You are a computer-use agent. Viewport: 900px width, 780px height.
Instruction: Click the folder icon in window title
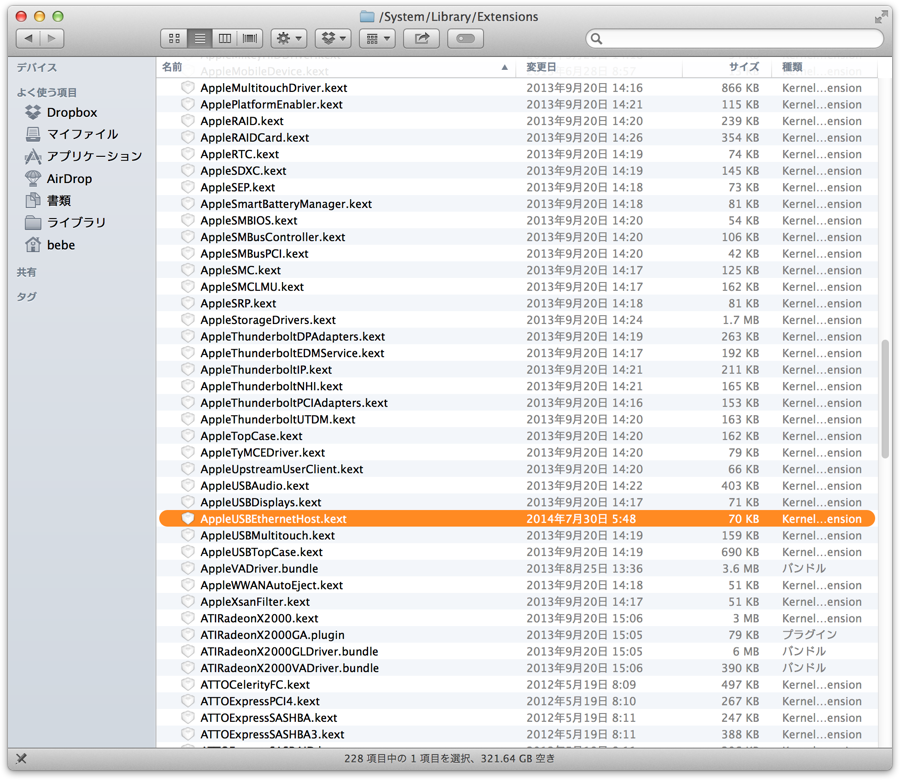tap(367, 17)
